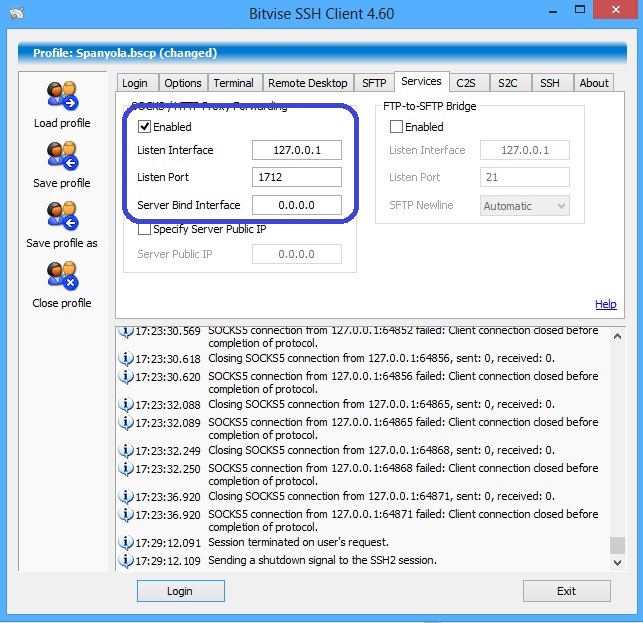Click the Load profile label
The image size is (643, 623).
62,123
